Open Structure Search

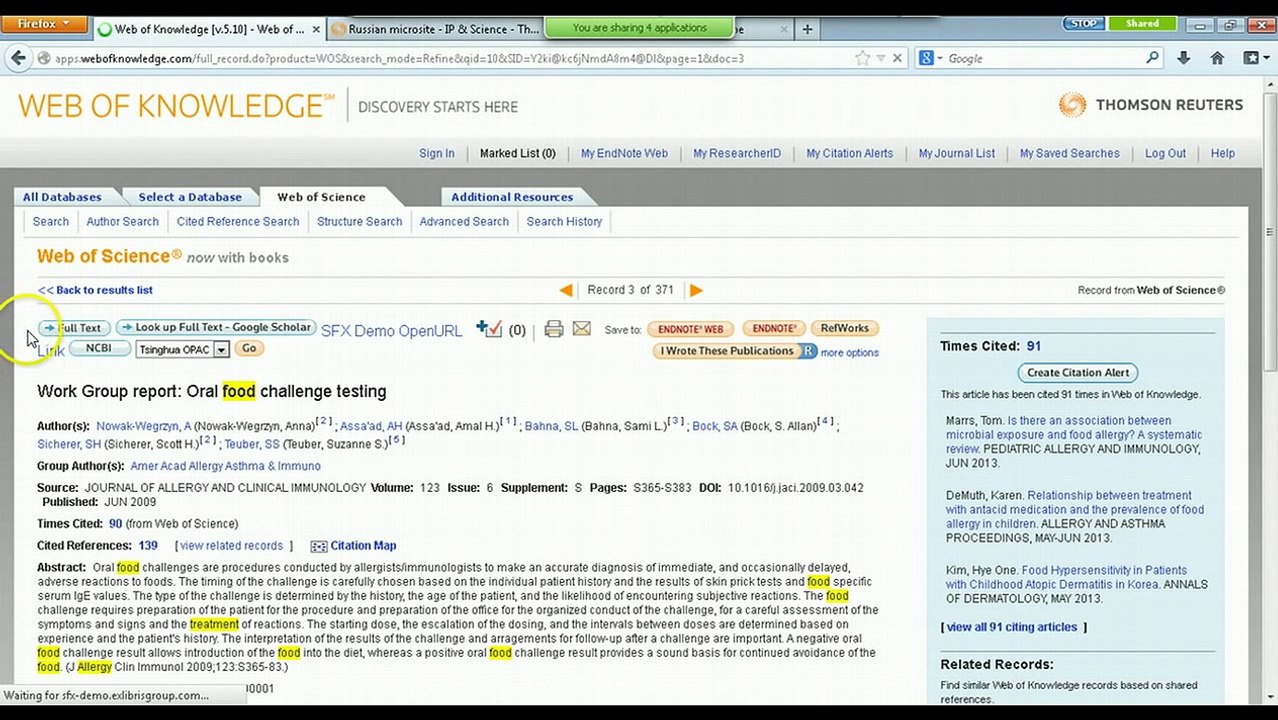tap(359, 221)
